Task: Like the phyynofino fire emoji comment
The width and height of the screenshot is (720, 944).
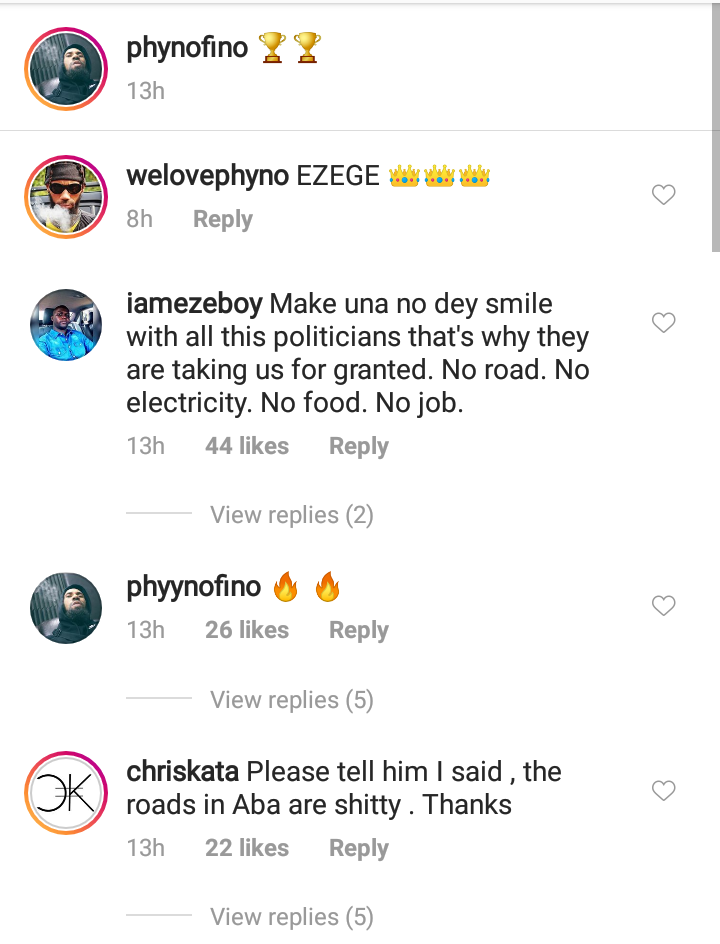Action: [664, 605]
